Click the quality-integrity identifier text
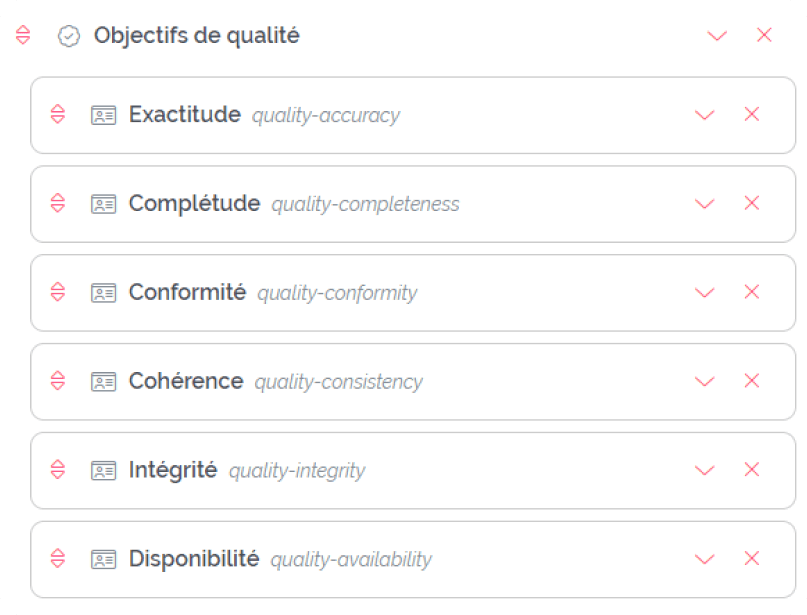This screenshot has height=615, width=807. point(297,471)
